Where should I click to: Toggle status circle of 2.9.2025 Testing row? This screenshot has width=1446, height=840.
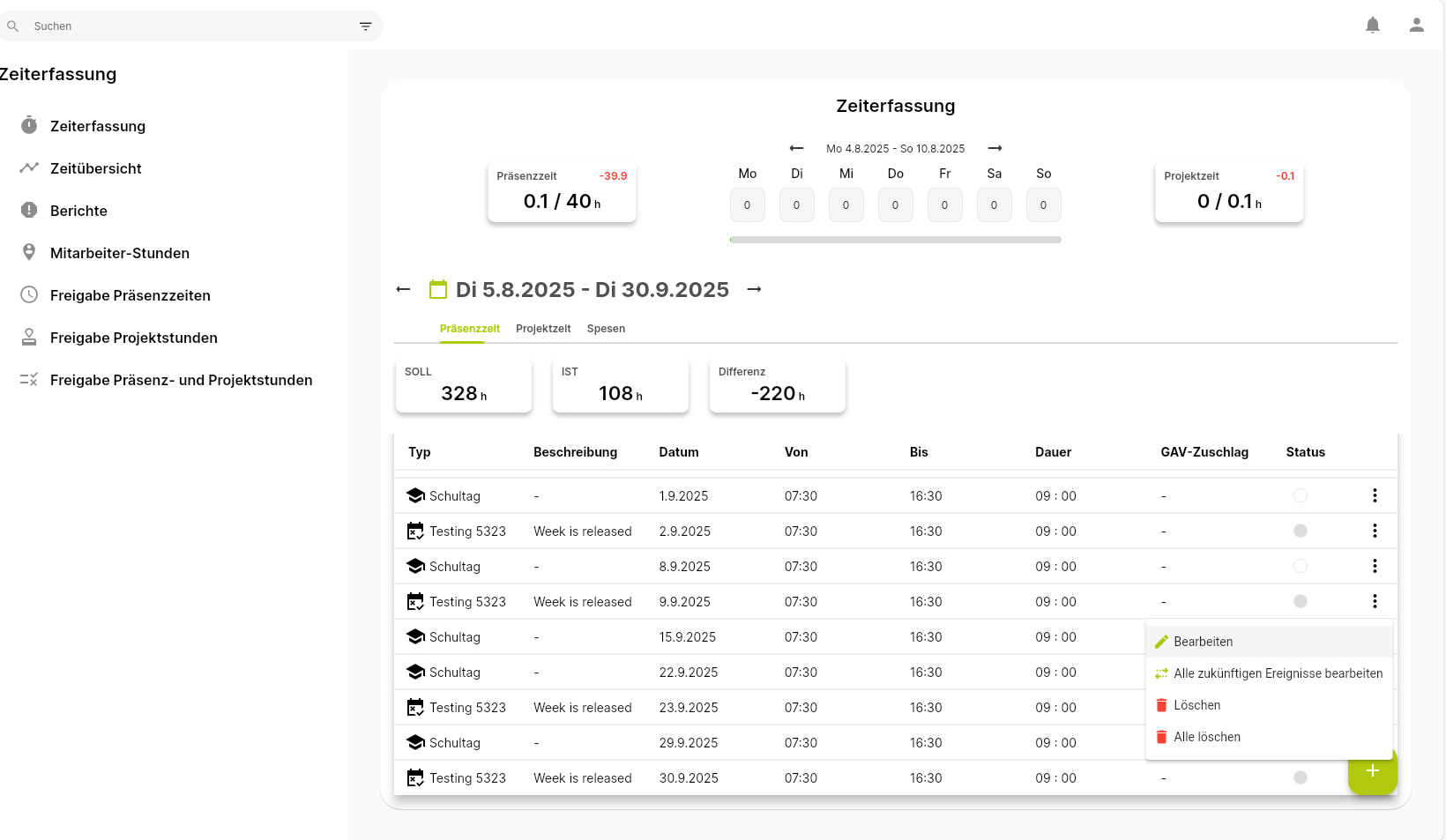pyautogui.click(x=1301, y=531)
